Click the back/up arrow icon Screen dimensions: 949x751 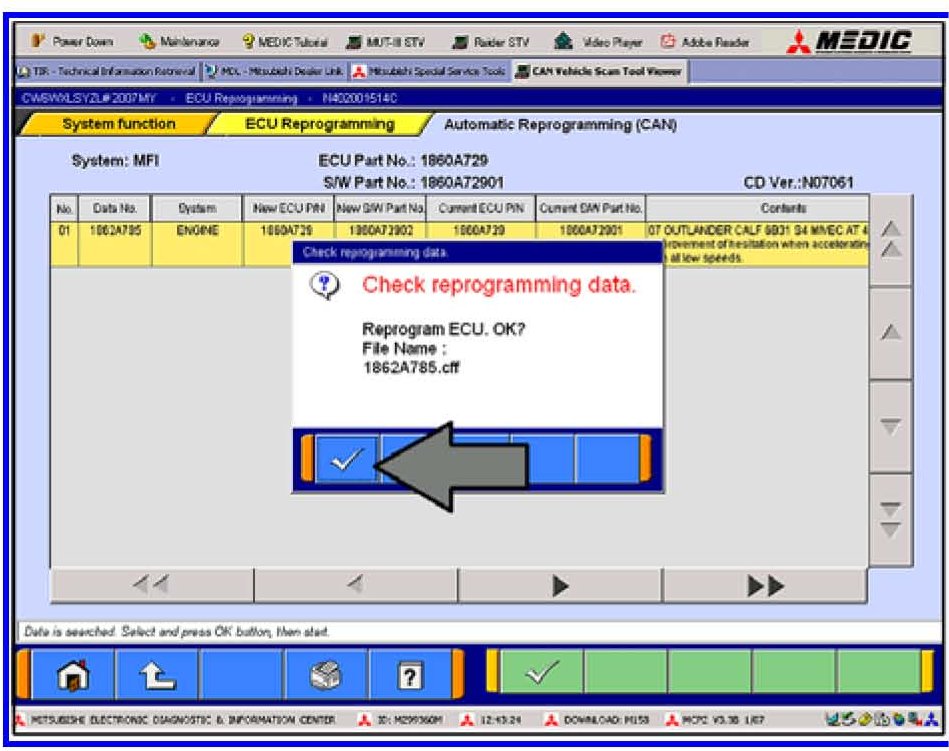click(157, 674)
